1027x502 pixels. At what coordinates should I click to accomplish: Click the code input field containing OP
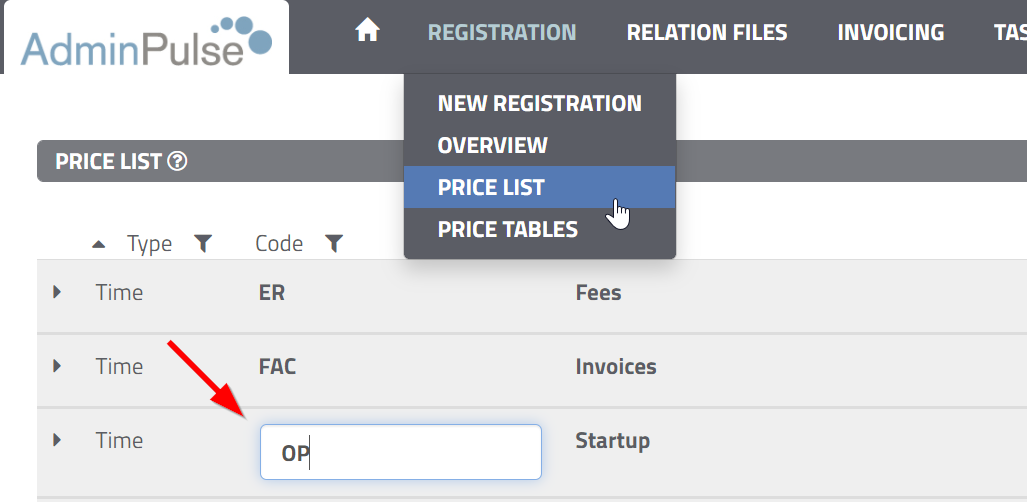[401, 452]
